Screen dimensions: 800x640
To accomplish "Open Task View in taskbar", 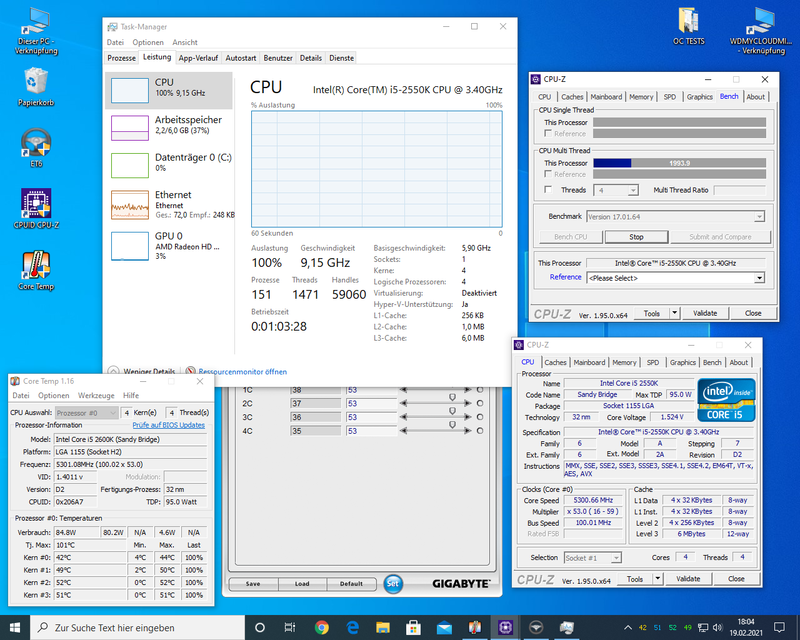I will 290,627.
